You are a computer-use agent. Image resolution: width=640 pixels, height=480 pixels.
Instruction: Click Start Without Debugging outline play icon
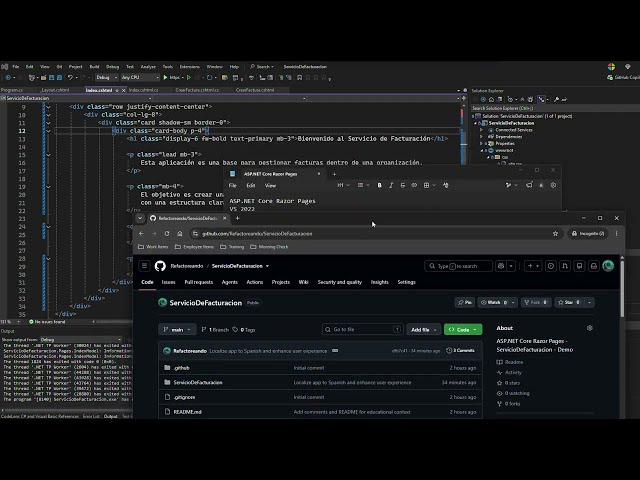[x=189, y=77]
